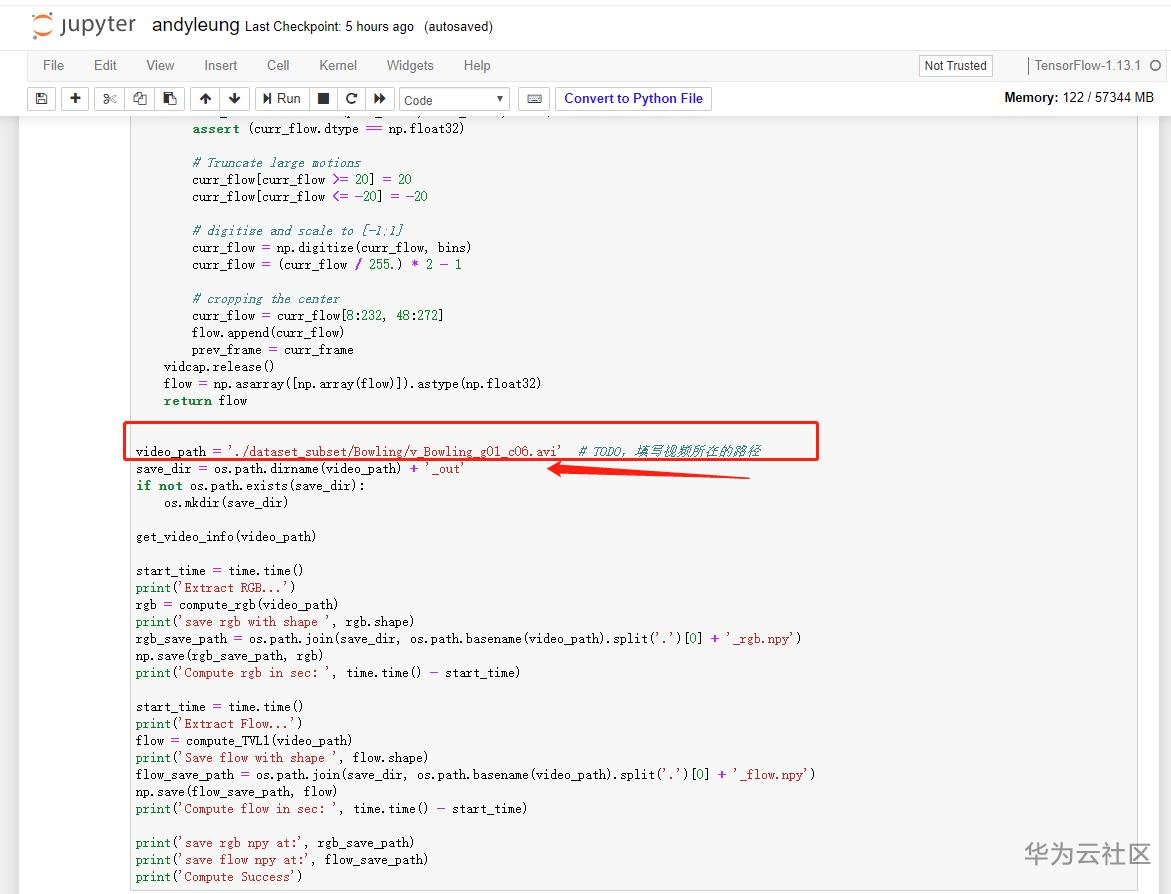Click the np.digitize line

tap(332, 247)
